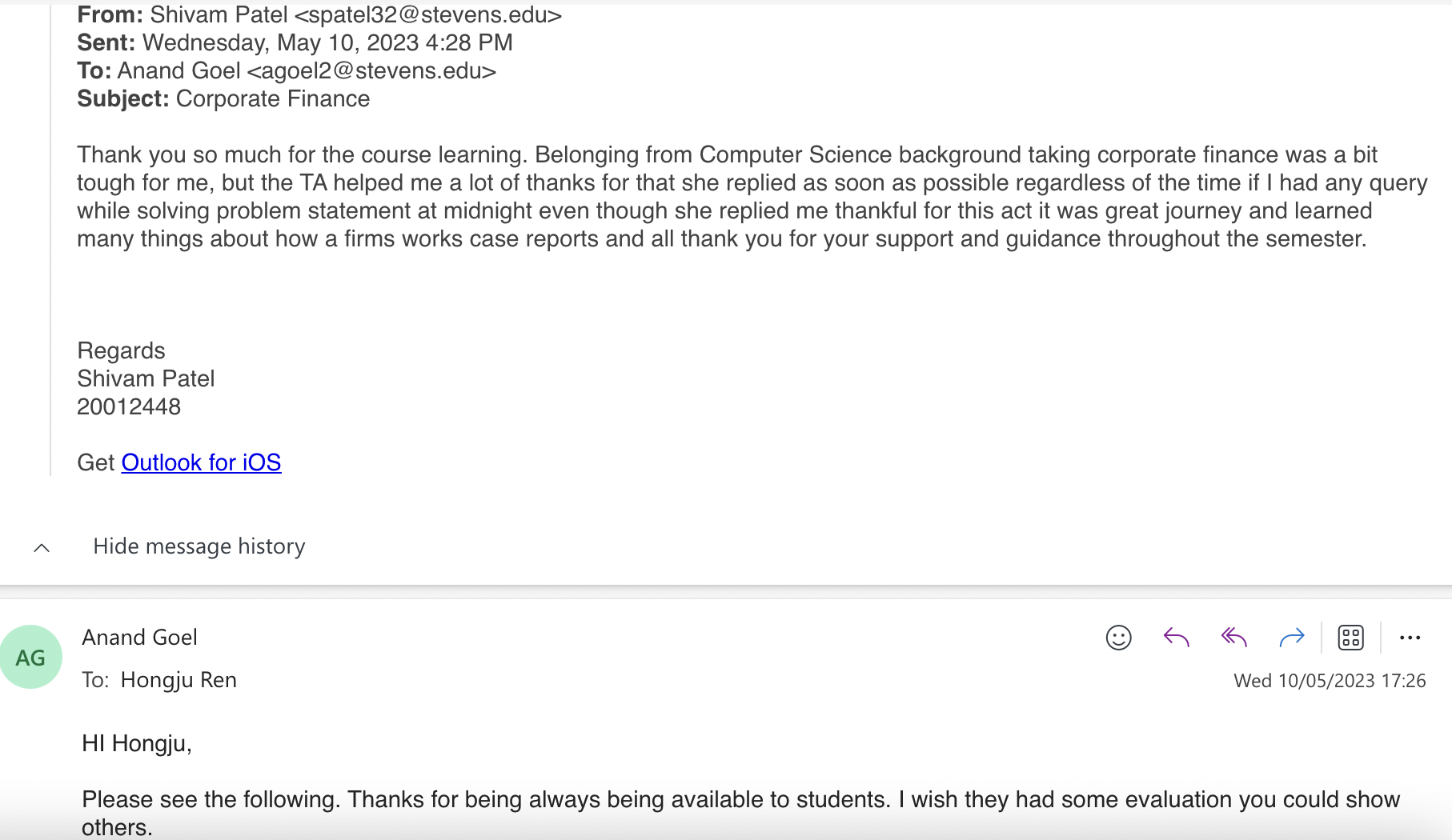Click the agoel2@stevens.edu email address
The width and height of the screenshot is (1452, 840).
point(371,70)
